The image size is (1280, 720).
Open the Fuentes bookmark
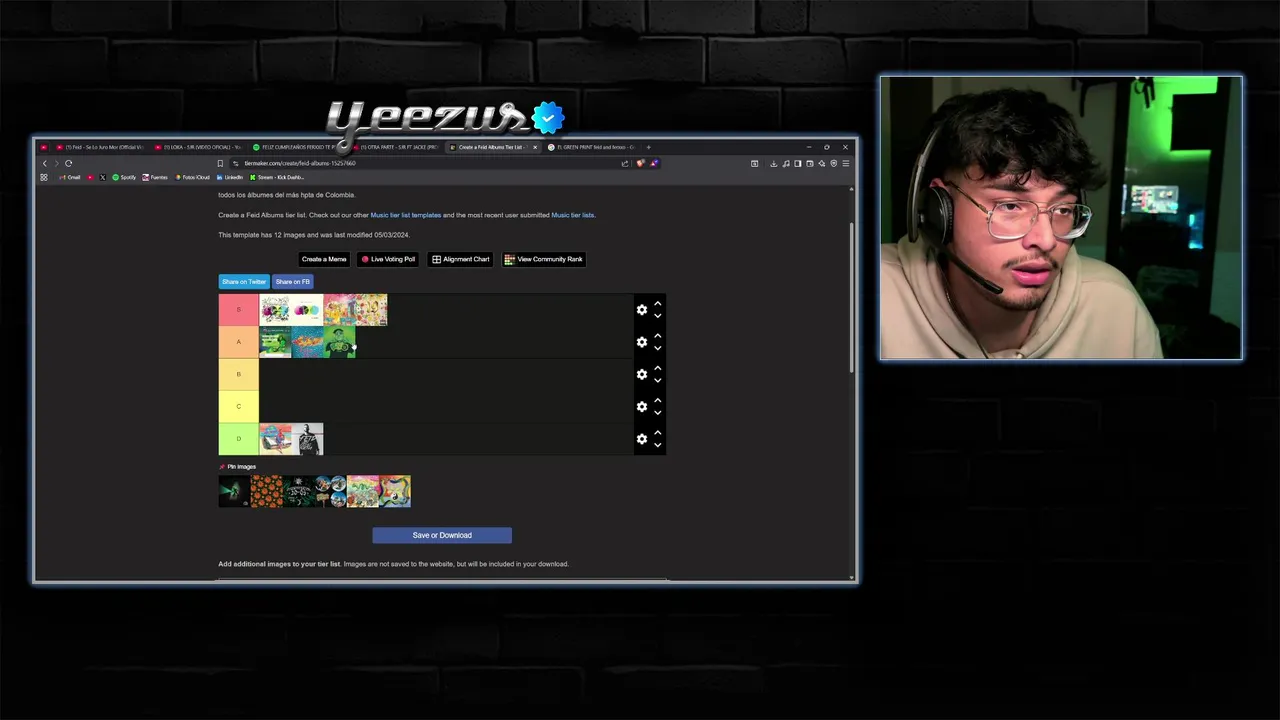(x=155, y=177)
